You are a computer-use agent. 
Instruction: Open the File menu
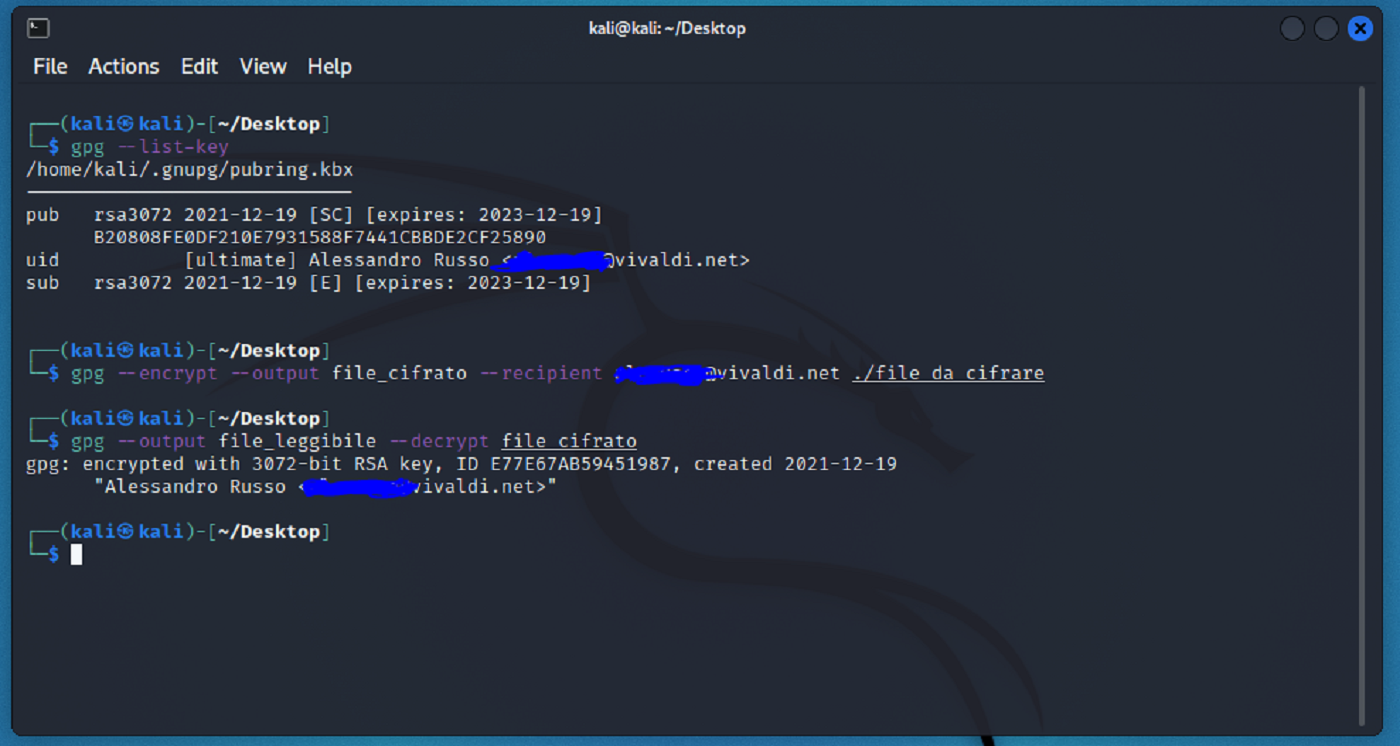(x=49, y=66)
